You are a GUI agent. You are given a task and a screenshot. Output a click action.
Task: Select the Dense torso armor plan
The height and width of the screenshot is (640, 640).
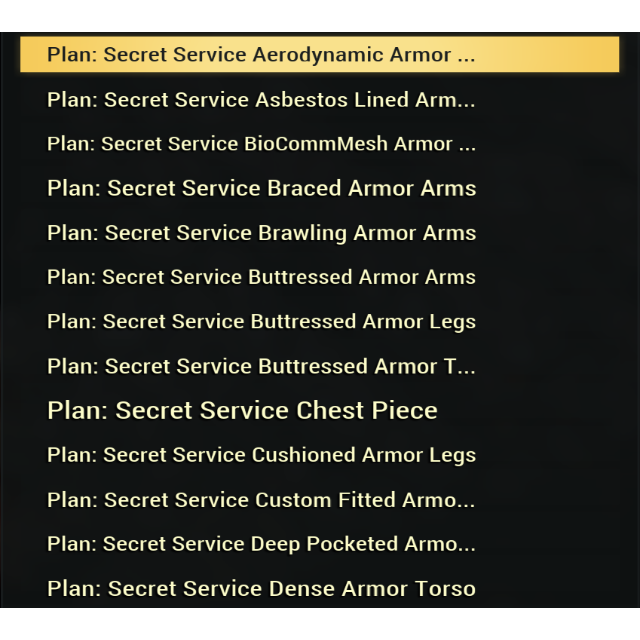point(261,588)
